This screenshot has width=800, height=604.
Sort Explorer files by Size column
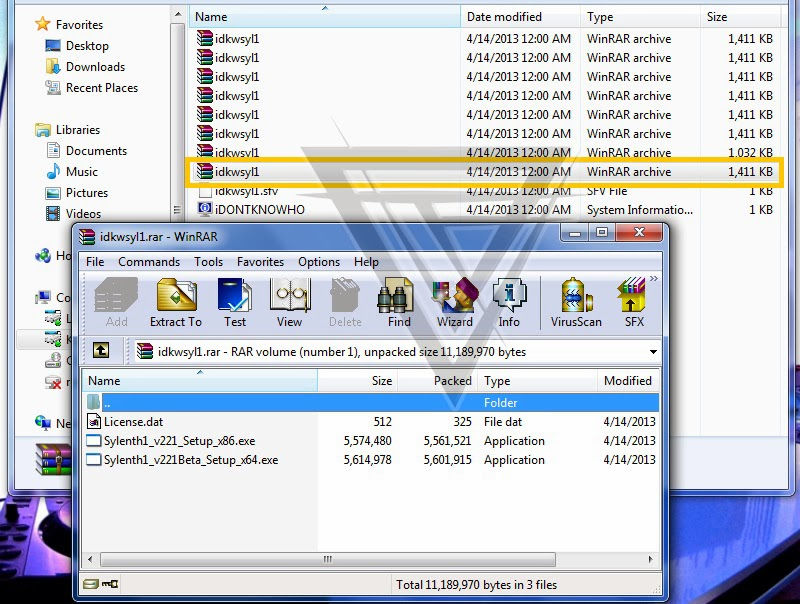point(740,17)
